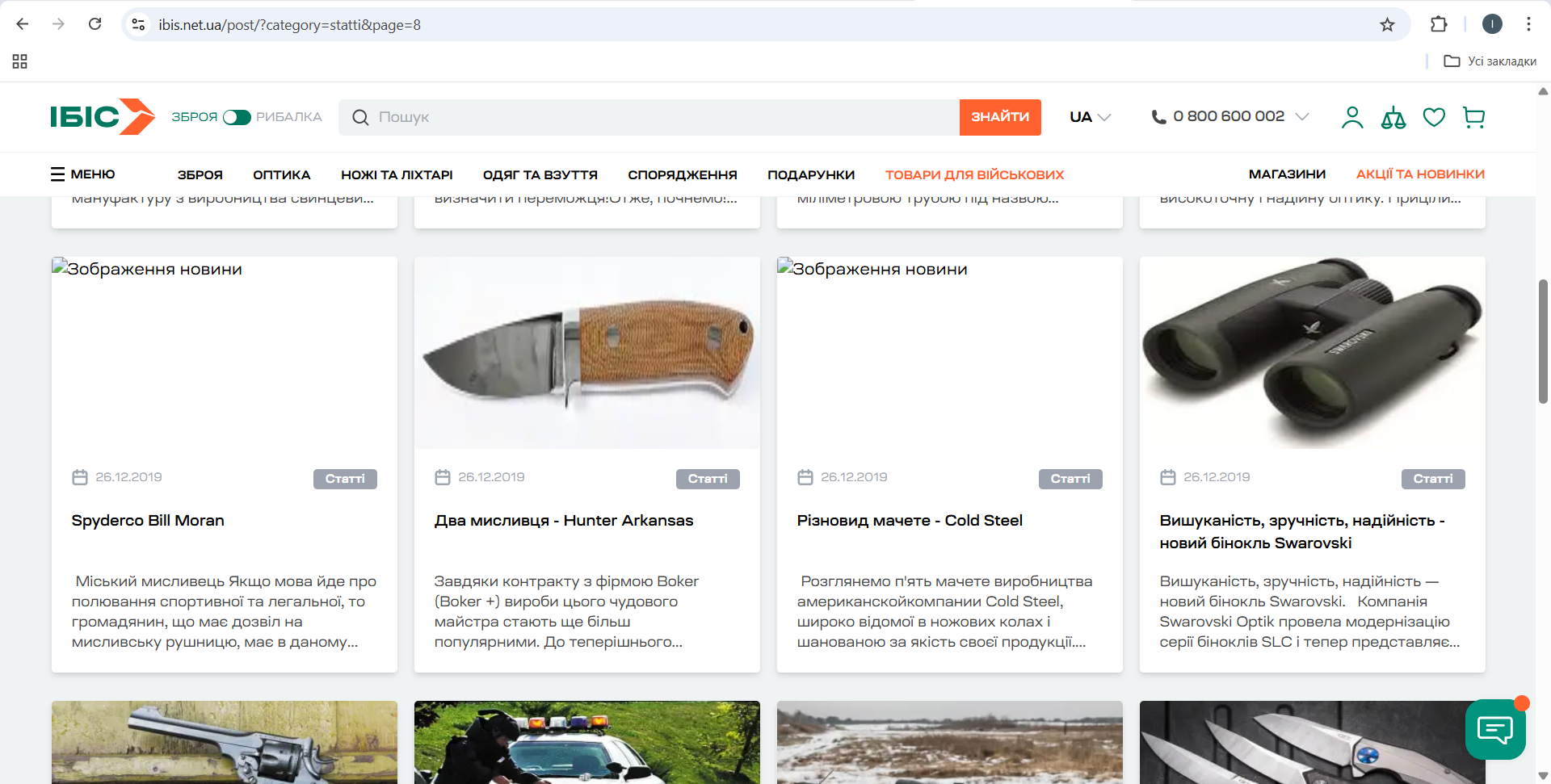Viewport: 1551px width, 784px height.
Task: Open the revolver article thumbnail
Action: coord(225,742)
